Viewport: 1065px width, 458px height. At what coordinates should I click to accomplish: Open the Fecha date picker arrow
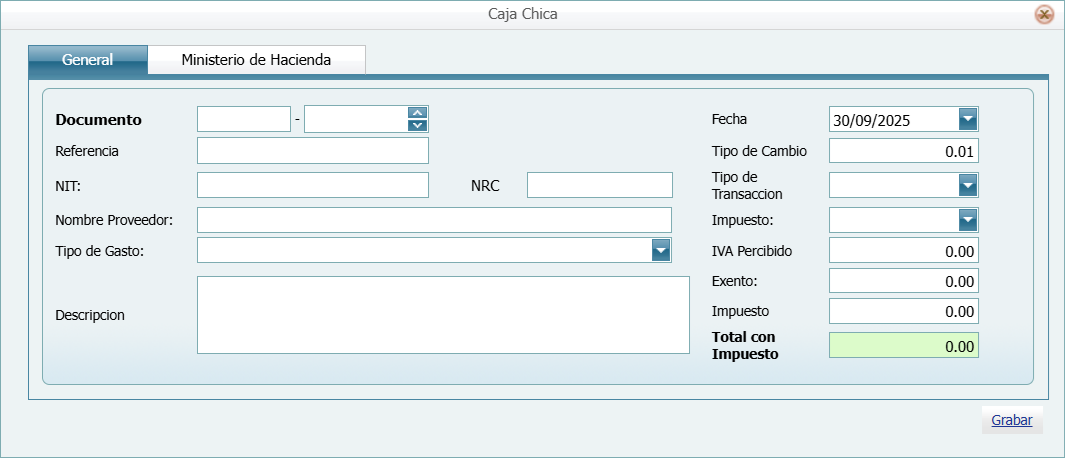(x=967, y=120)
